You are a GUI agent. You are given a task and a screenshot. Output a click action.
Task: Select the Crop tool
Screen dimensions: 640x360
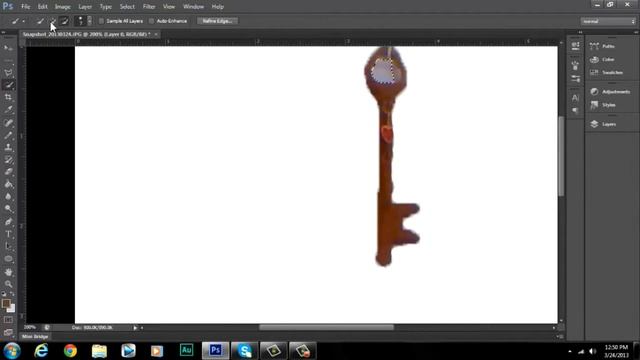(8, 97)
